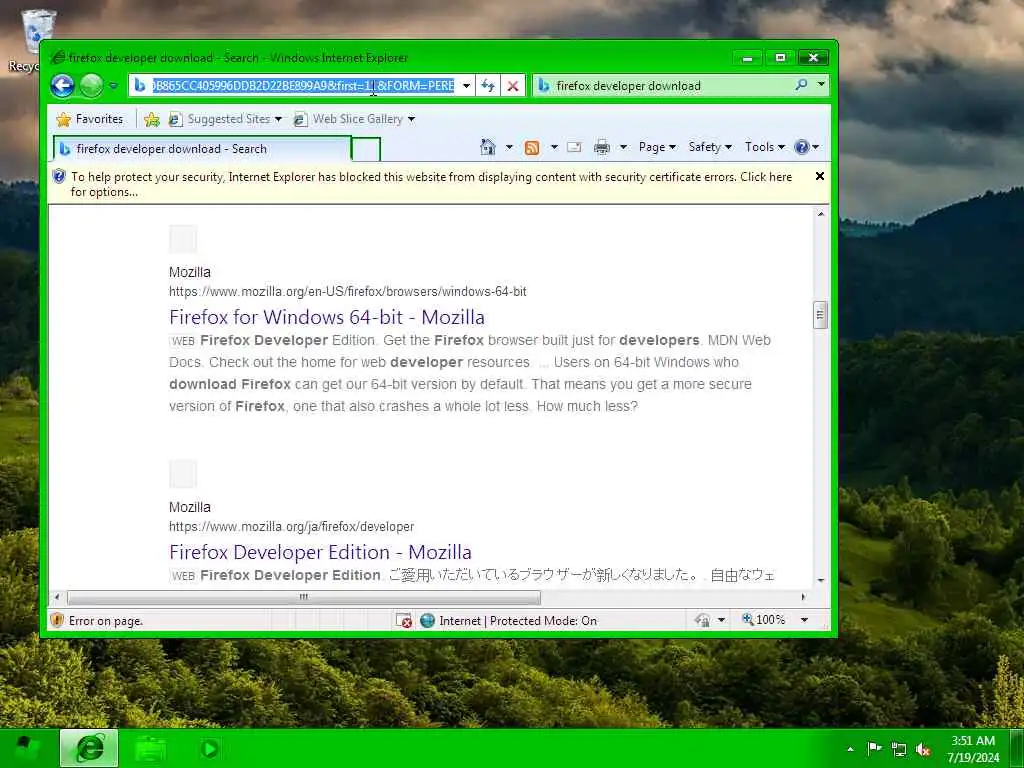Click the windows-64-bit mozilla.org URL text

click(x=347, y=291)
